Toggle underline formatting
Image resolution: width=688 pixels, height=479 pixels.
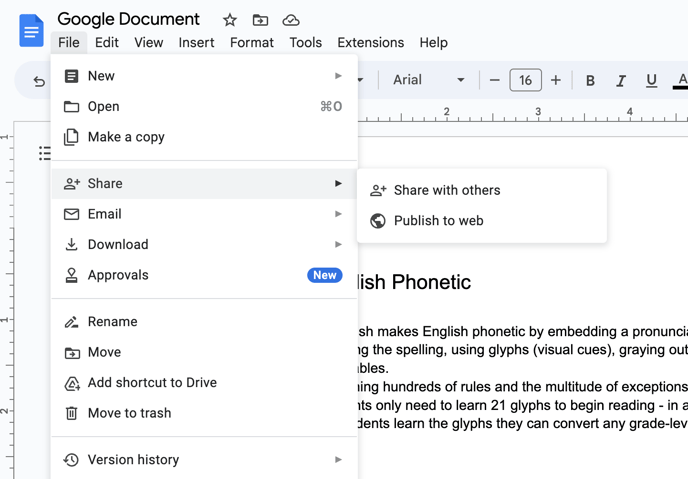652,80
